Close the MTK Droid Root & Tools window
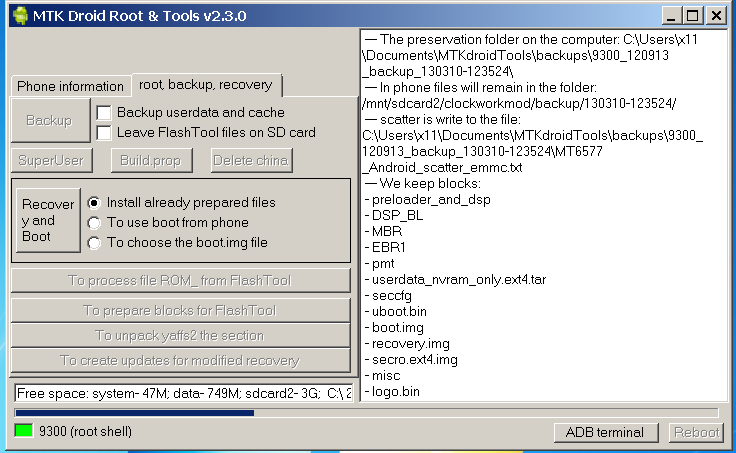Image resolution: width=736 pixels, height=453 pixels. pyautogui.click(x=716, y=15)
